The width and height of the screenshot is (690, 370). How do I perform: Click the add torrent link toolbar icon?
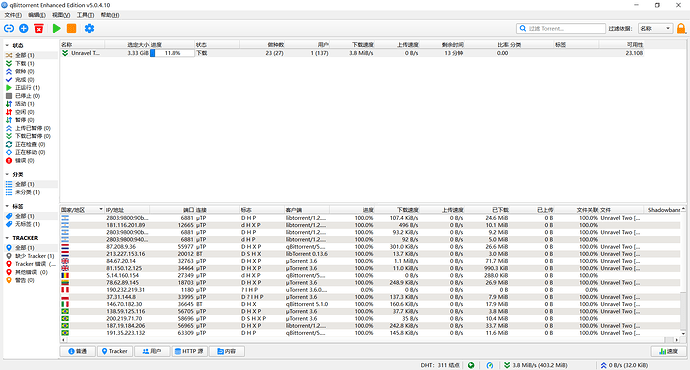click(9, 29)
